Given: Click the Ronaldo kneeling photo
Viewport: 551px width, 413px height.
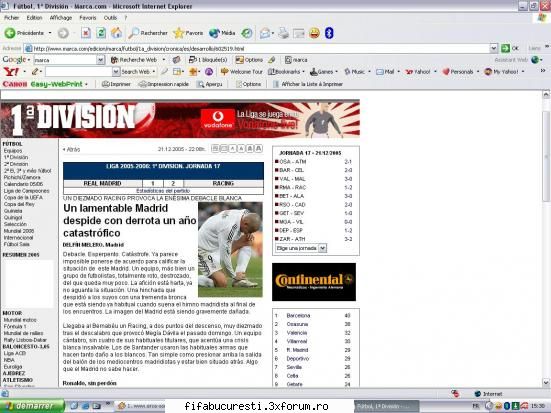Looking at the screenshot, I should tap(230, 250).
